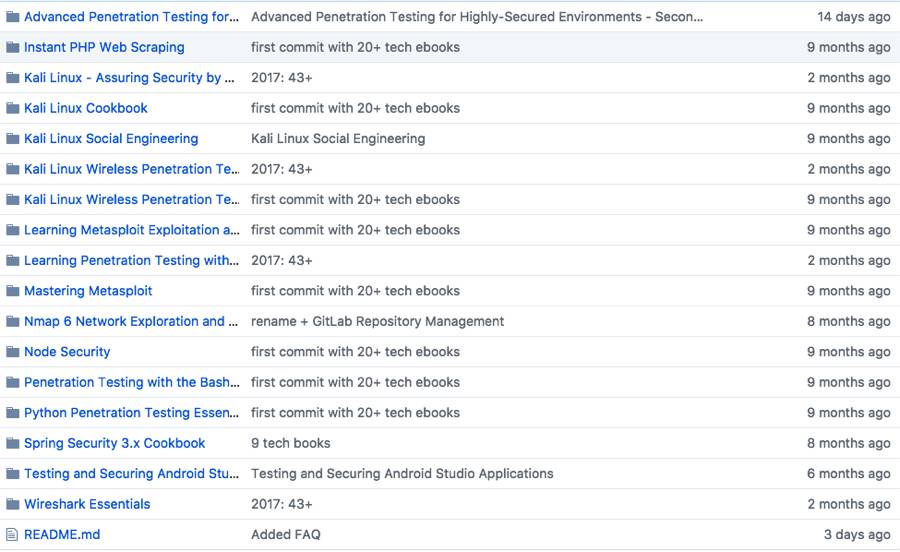Click folder icon beside Instant PHP Web Scraping
Image resolution: width=900 pixels, height=552 pixels.
(x=13, y=47)
